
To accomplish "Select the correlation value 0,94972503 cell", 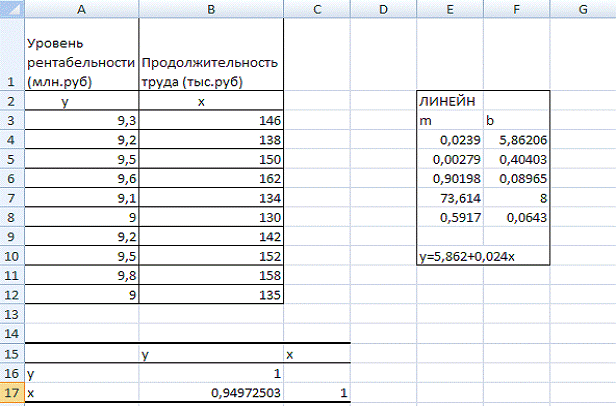I will coord(211,394).
